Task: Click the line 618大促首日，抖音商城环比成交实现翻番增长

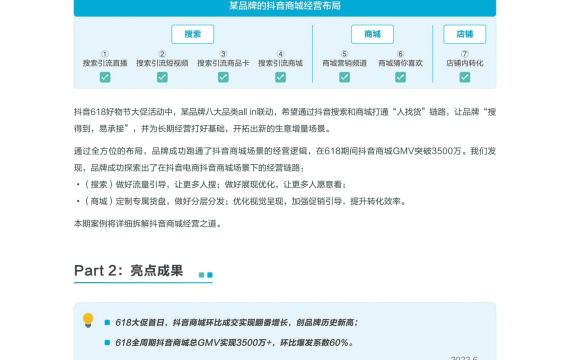Action: [x=236, y=323]
